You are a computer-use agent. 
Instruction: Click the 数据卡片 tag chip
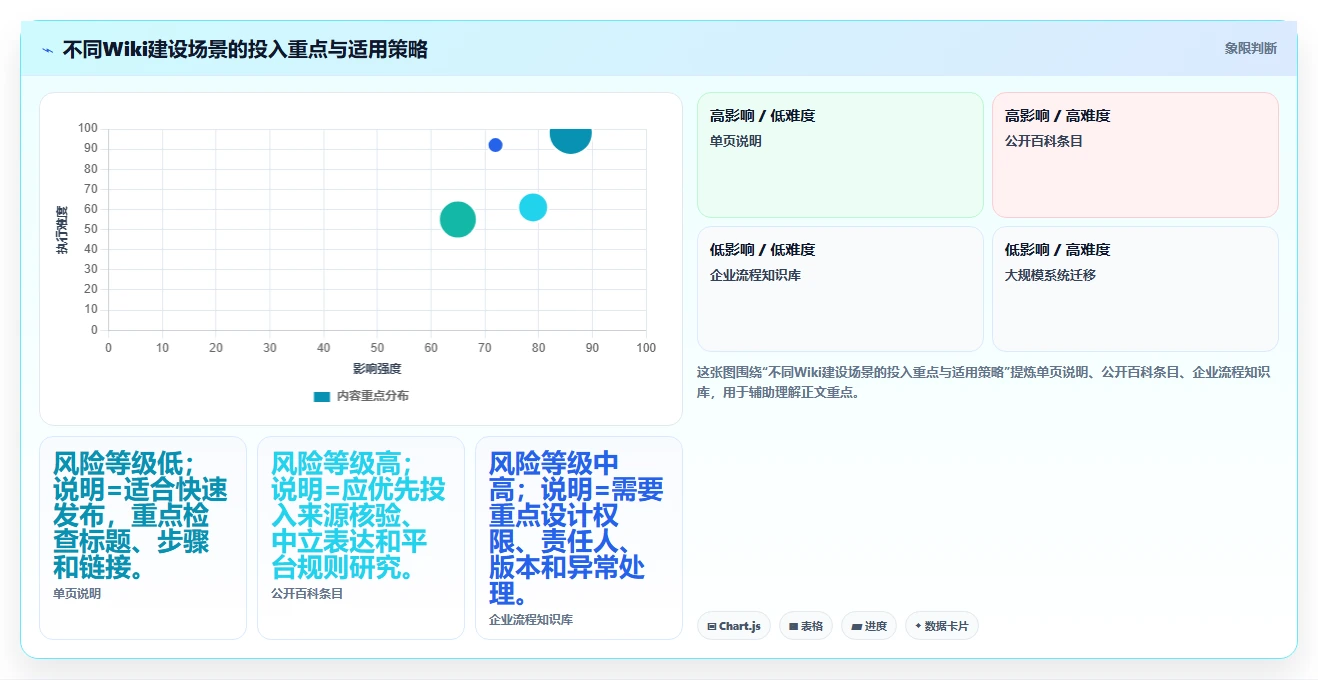pyautogui.click(x=942, y=626)
